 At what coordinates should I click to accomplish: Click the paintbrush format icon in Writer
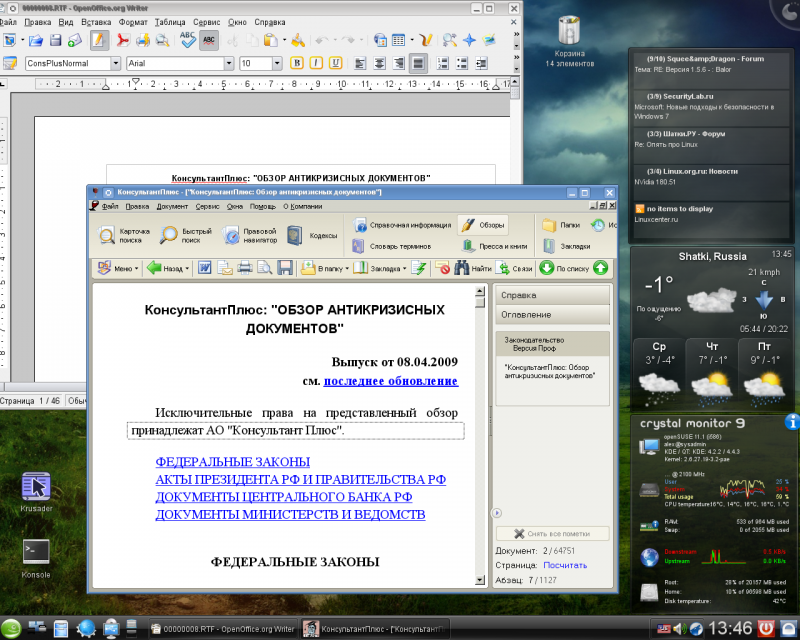[x=297, y=40]
